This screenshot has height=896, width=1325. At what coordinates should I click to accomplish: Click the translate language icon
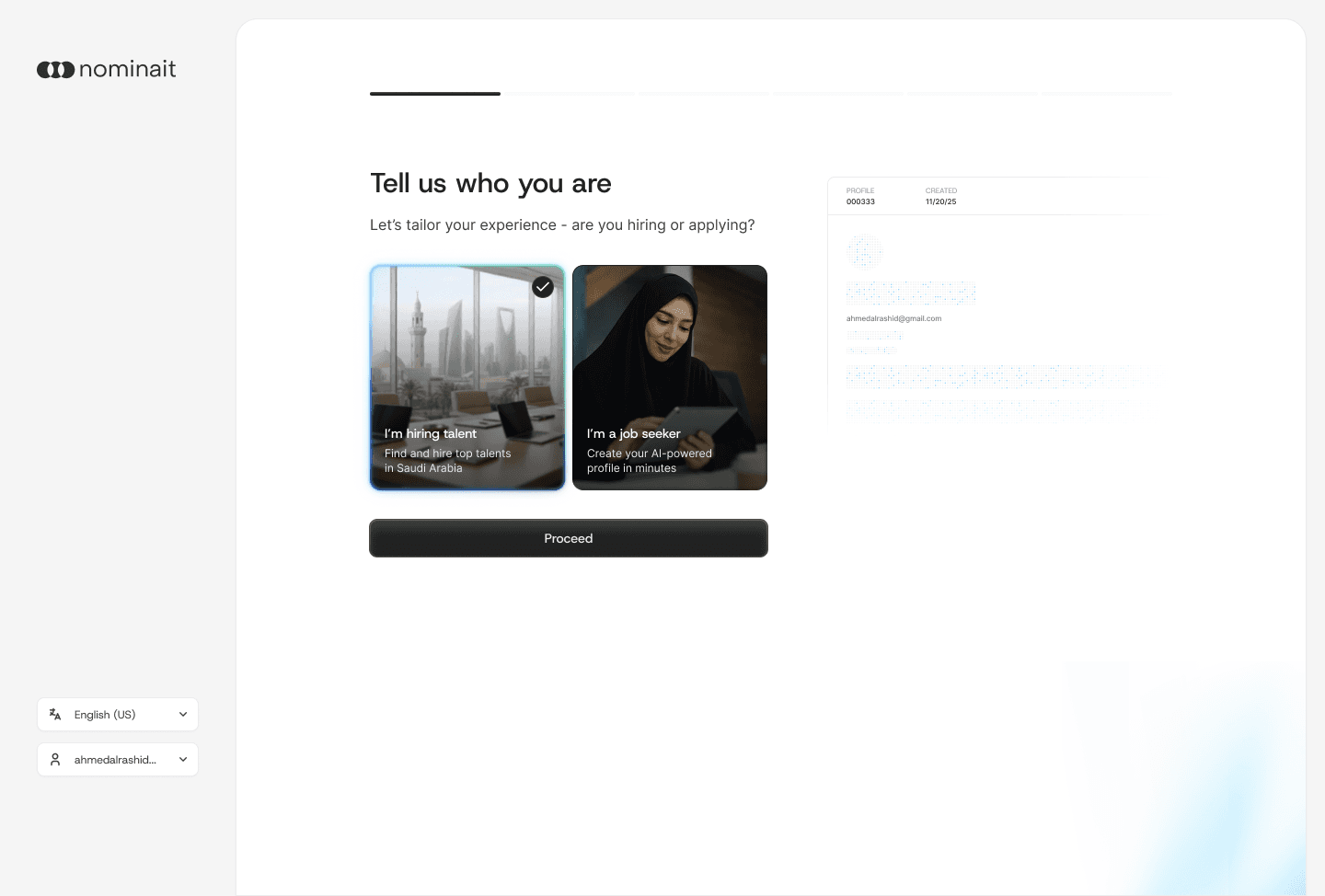click(x=55, y=714)
